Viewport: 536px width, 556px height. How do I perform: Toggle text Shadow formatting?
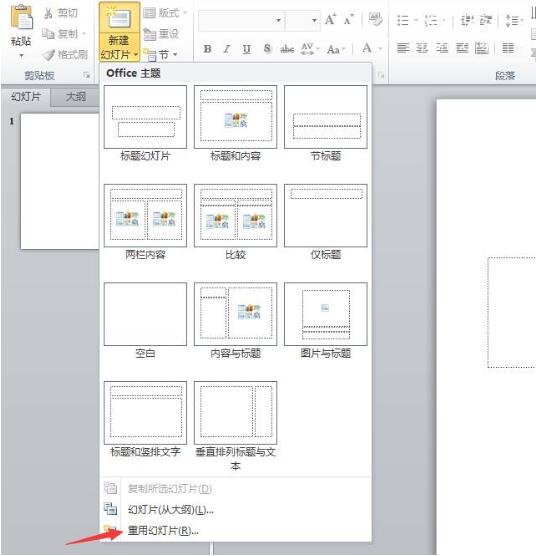(267, 49)
